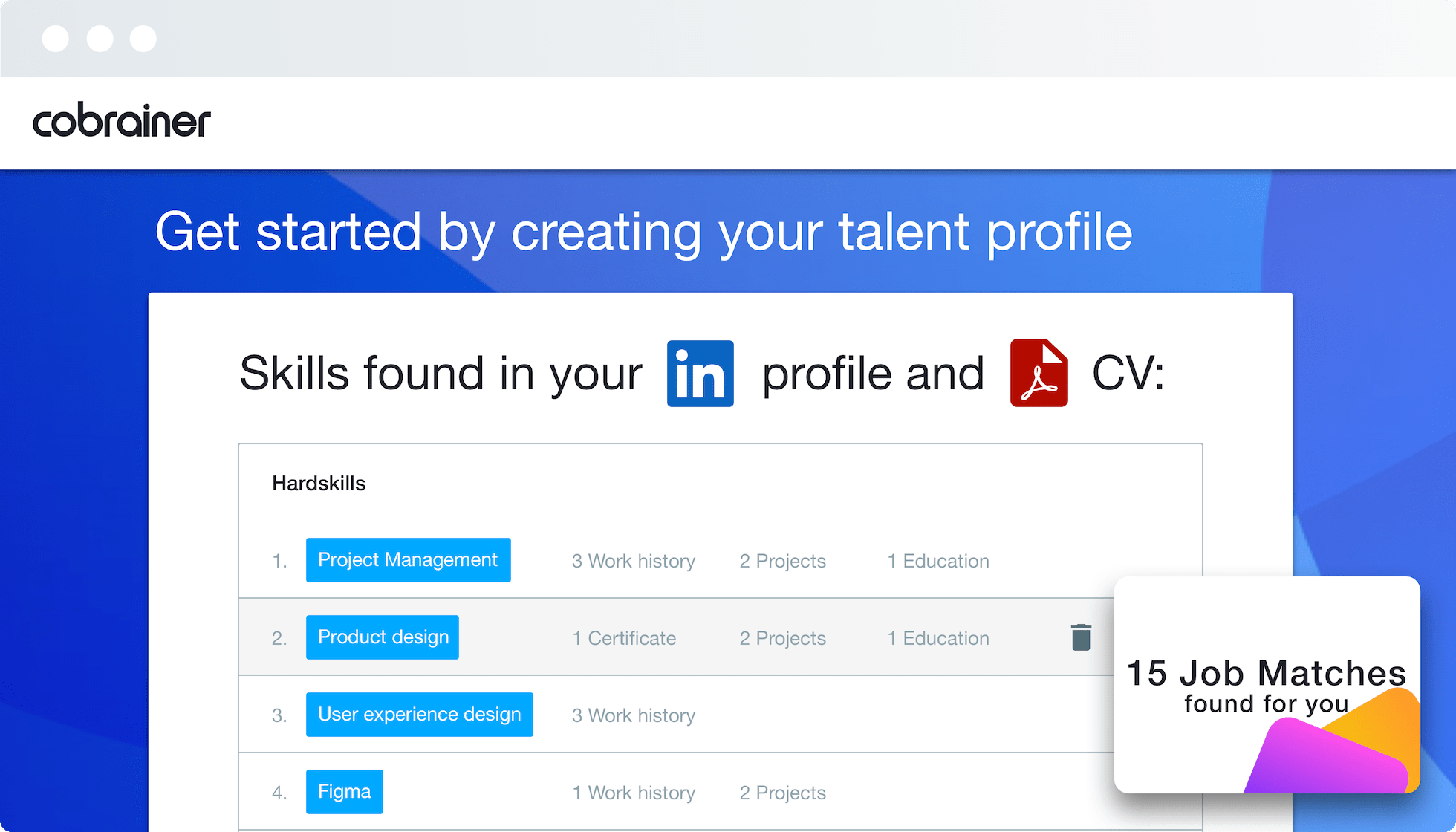Viewport: 1456px width, 832px height.
Task: Click the third window control dot
Action: (x=143, y=38)
